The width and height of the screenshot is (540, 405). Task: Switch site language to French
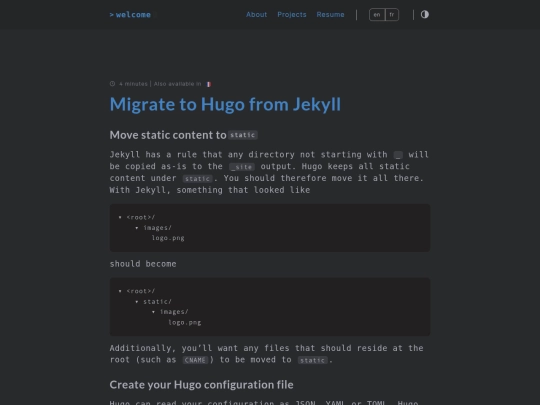392,15
